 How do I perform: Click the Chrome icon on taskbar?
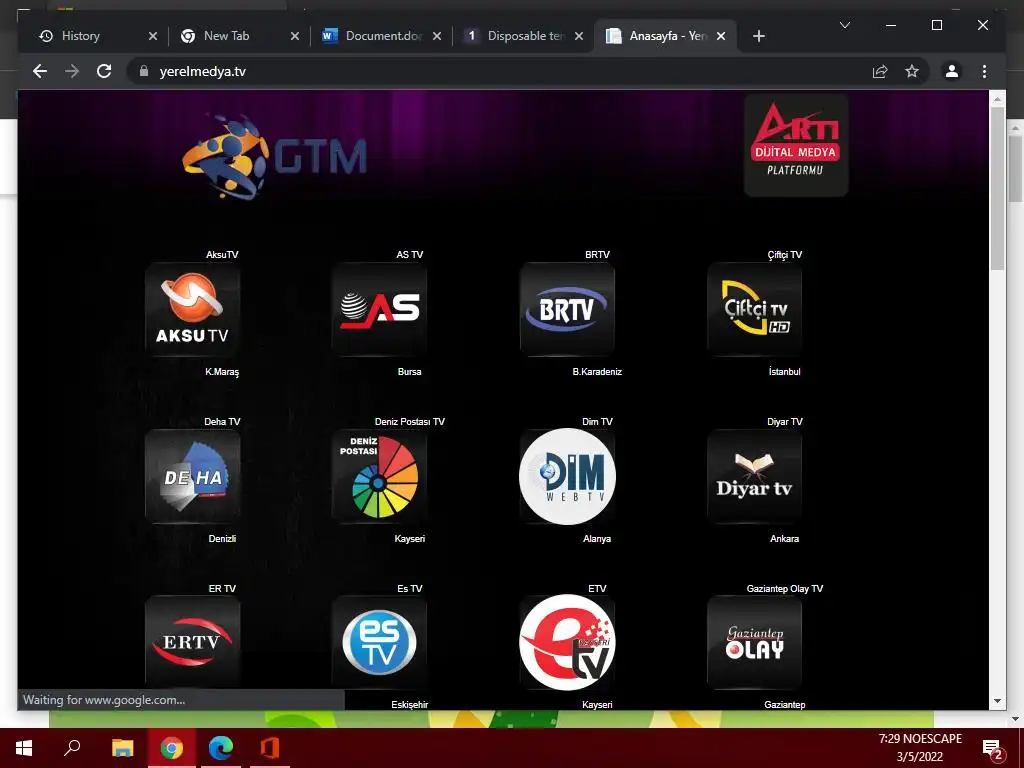(x=172, y=748)
